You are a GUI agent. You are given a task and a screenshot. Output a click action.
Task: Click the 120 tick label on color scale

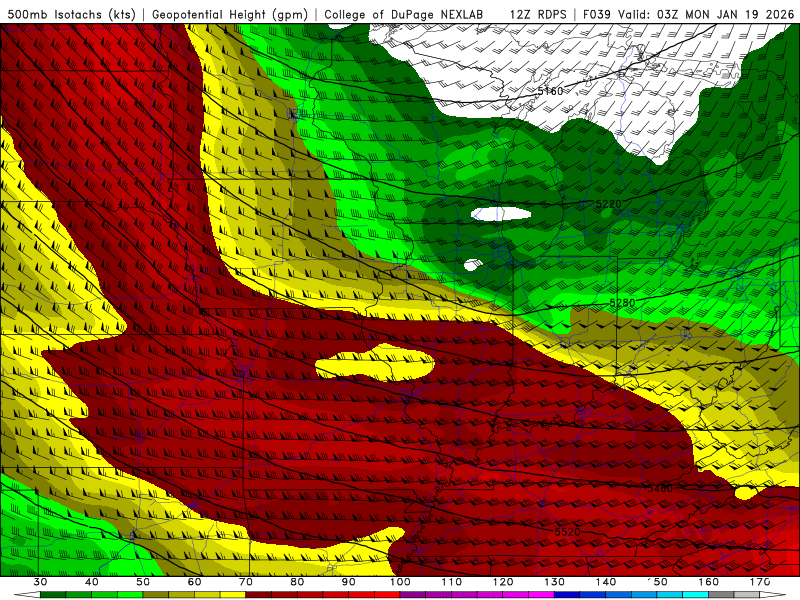(503, 582)
